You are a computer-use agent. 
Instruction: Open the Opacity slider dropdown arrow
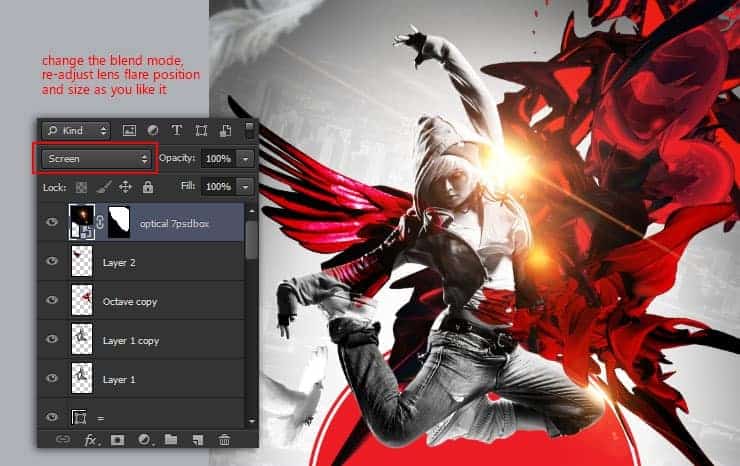pos(245,159)
